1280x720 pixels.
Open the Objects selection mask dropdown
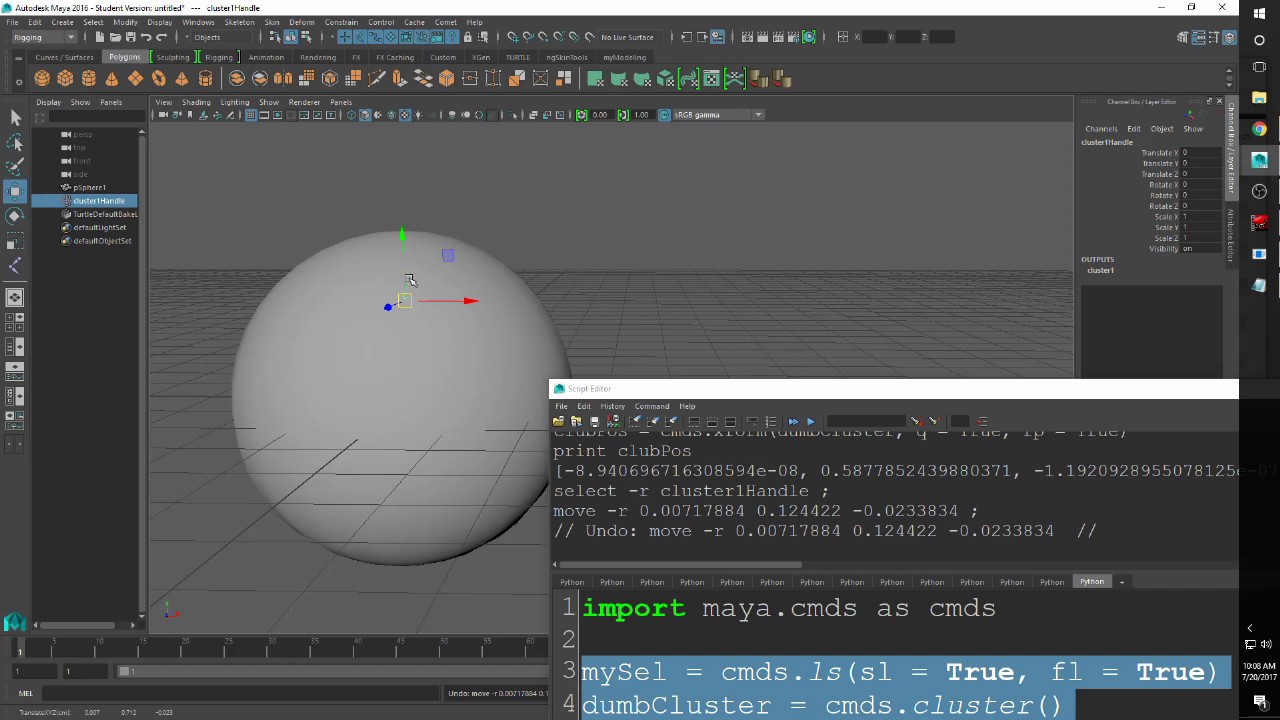tap(212, 37)
